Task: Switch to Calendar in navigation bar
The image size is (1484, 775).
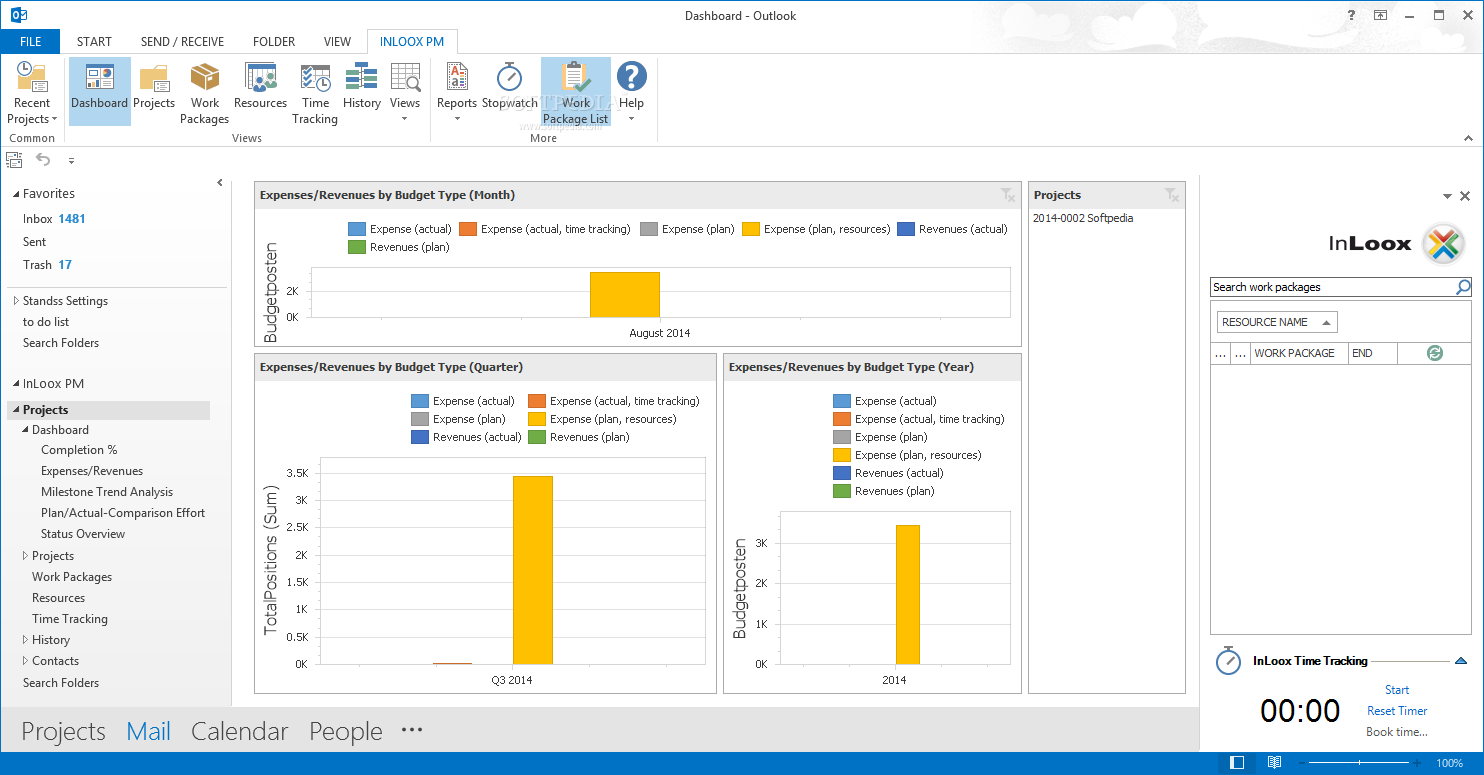Action: 240,731
